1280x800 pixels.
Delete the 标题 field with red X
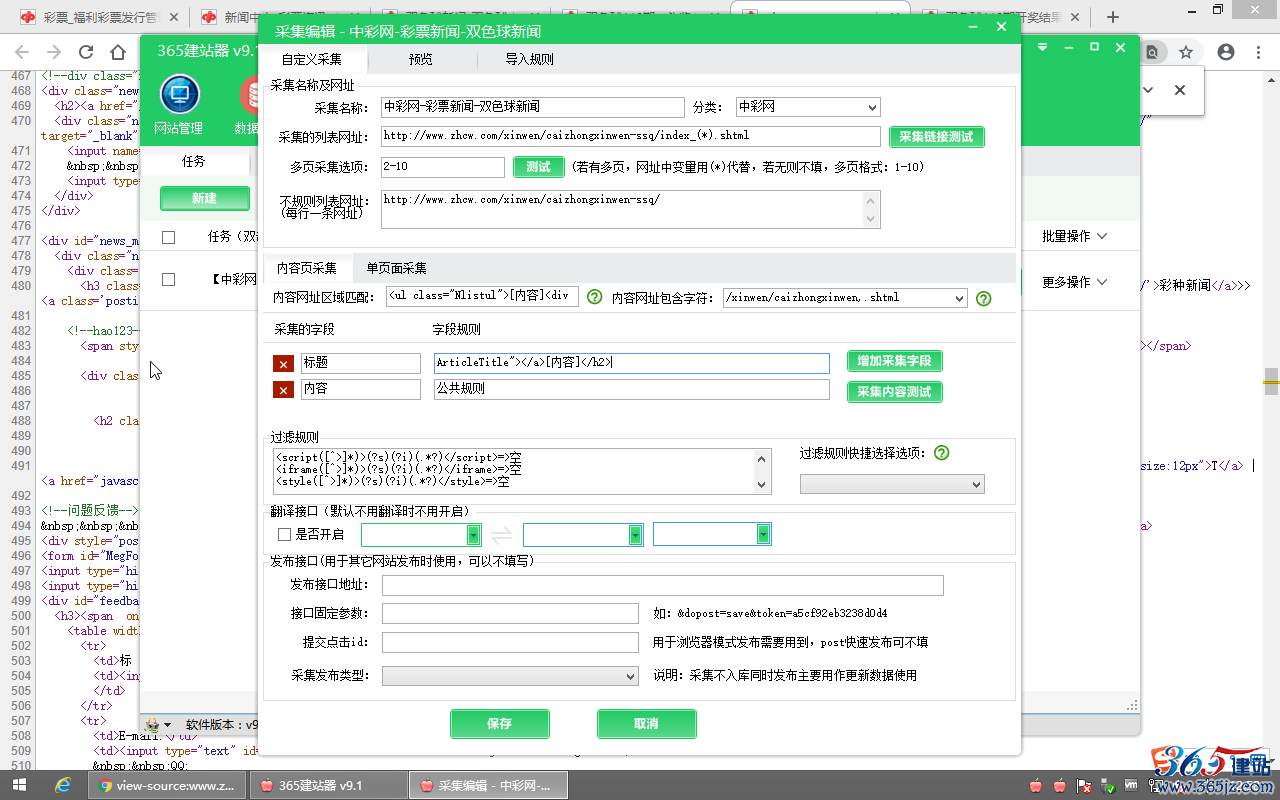click(283, 364)
